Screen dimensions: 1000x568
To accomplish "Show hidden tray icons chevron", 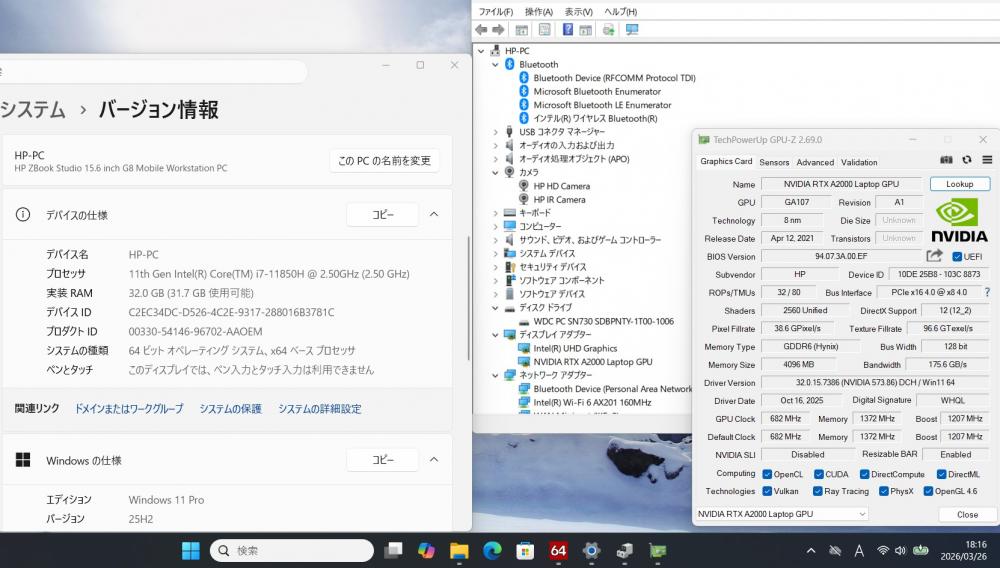I will click(x=811, y=550).
